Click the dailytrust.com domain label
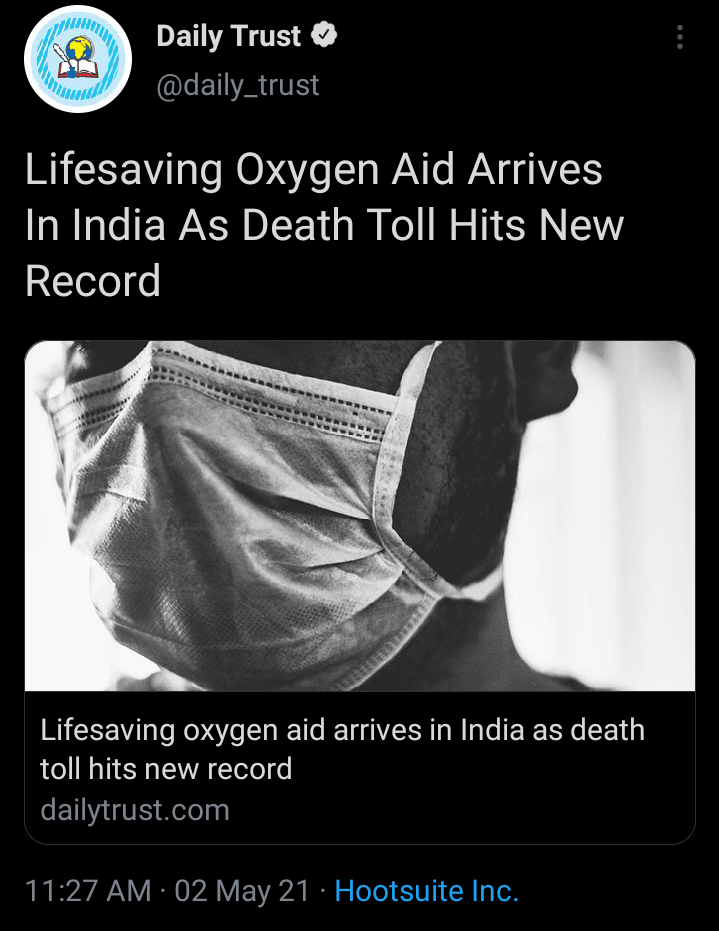The image size is (719, 931). [x=135, y=810]
